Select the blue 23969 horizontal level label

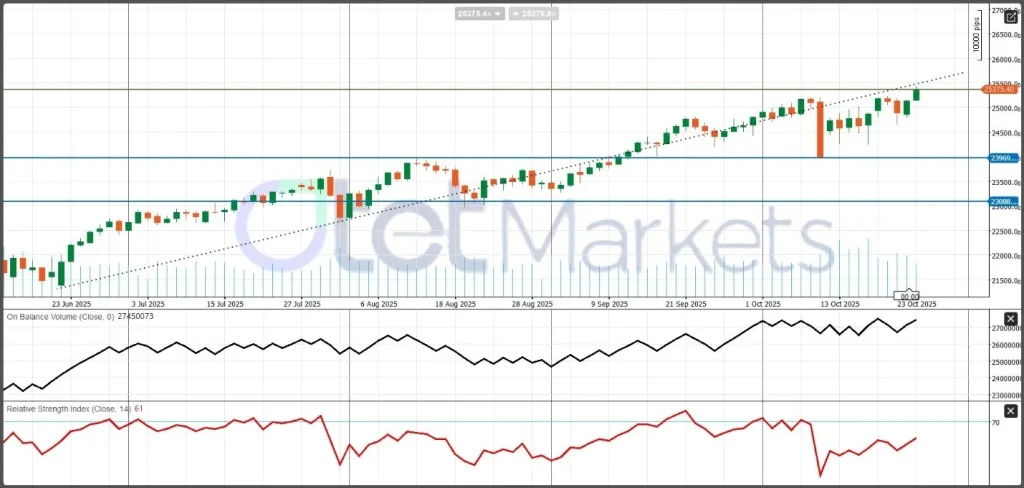click(1003, 158)
